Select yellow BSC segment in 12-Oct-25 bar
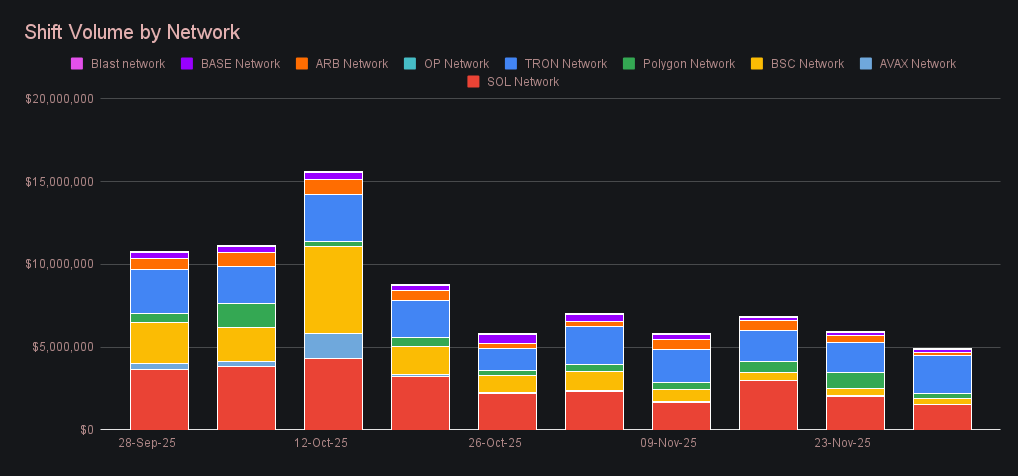 [333, 289]
